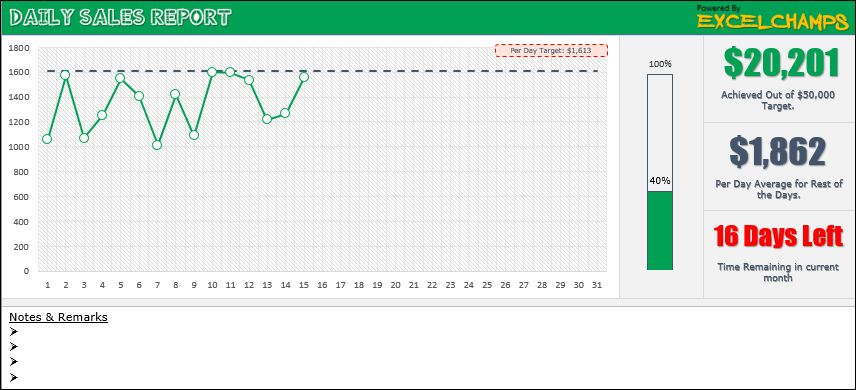The height and width of the screenshot is (390, 856).
Task: Click the 40% progress label
Action: click(660, 181)
